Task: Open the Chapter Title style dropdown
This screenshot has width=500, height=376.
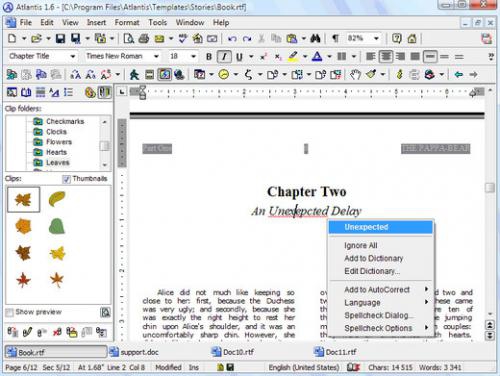Action: coord(73,56)
